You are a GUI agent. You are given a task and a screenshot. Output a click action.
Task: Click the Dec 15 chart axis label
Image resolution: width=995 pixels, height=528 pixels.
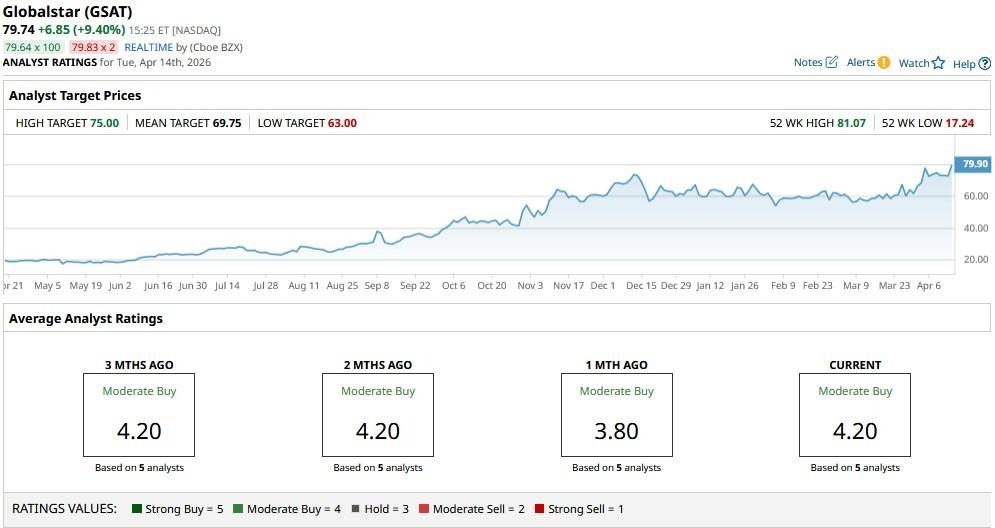(641, 286)
